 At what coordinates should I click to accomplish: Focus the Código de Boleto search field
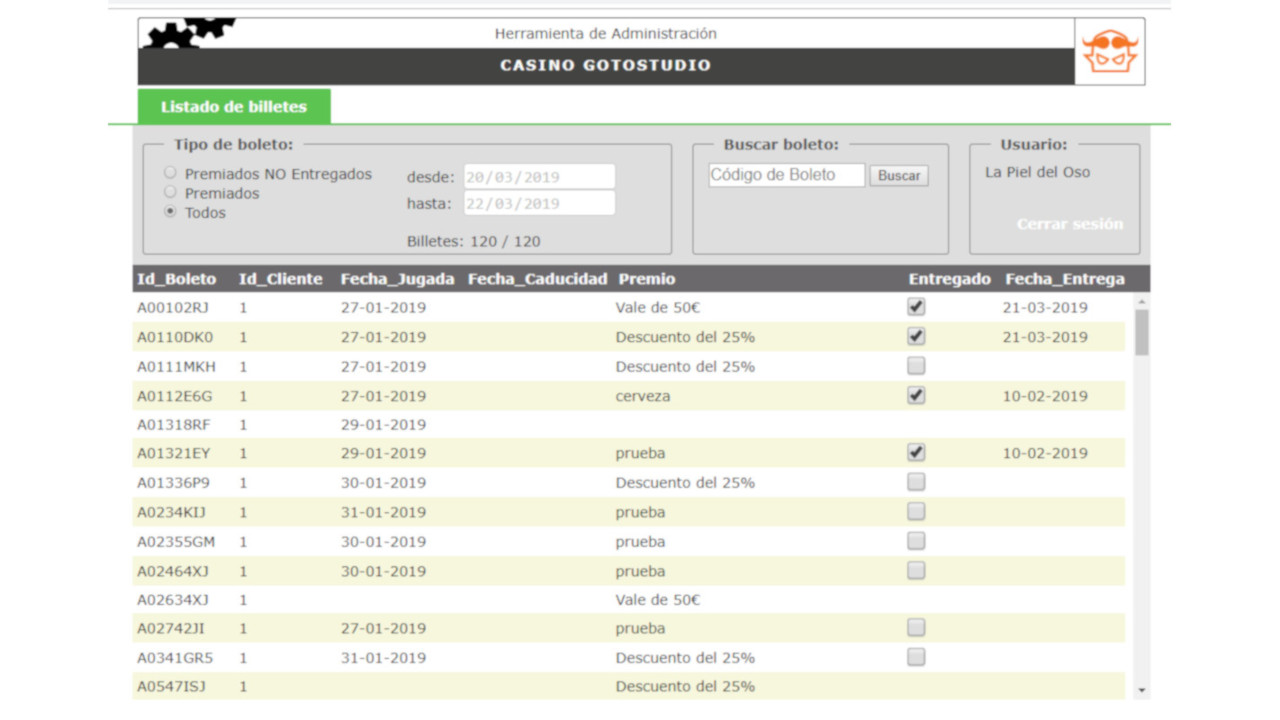tap(786, 175)
